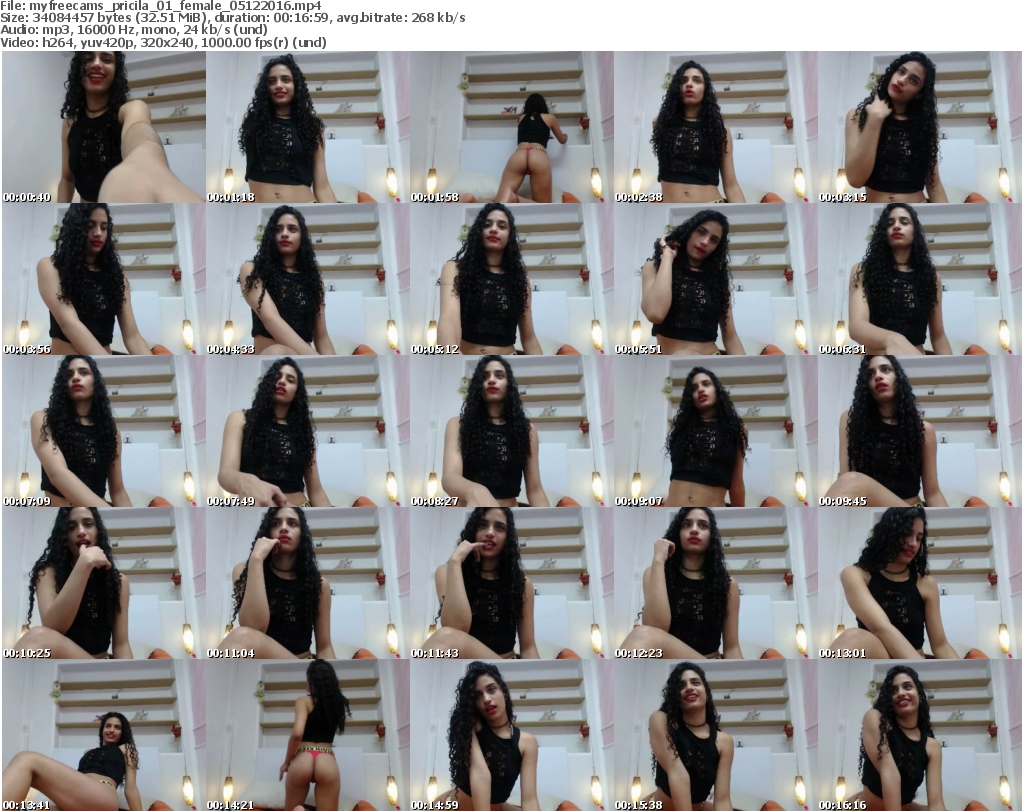Image resolution: width=1024 pixels, height=811 pixels.
Task: Click the thumbnail labeled 00:13:01
Action: coord(920,583)
